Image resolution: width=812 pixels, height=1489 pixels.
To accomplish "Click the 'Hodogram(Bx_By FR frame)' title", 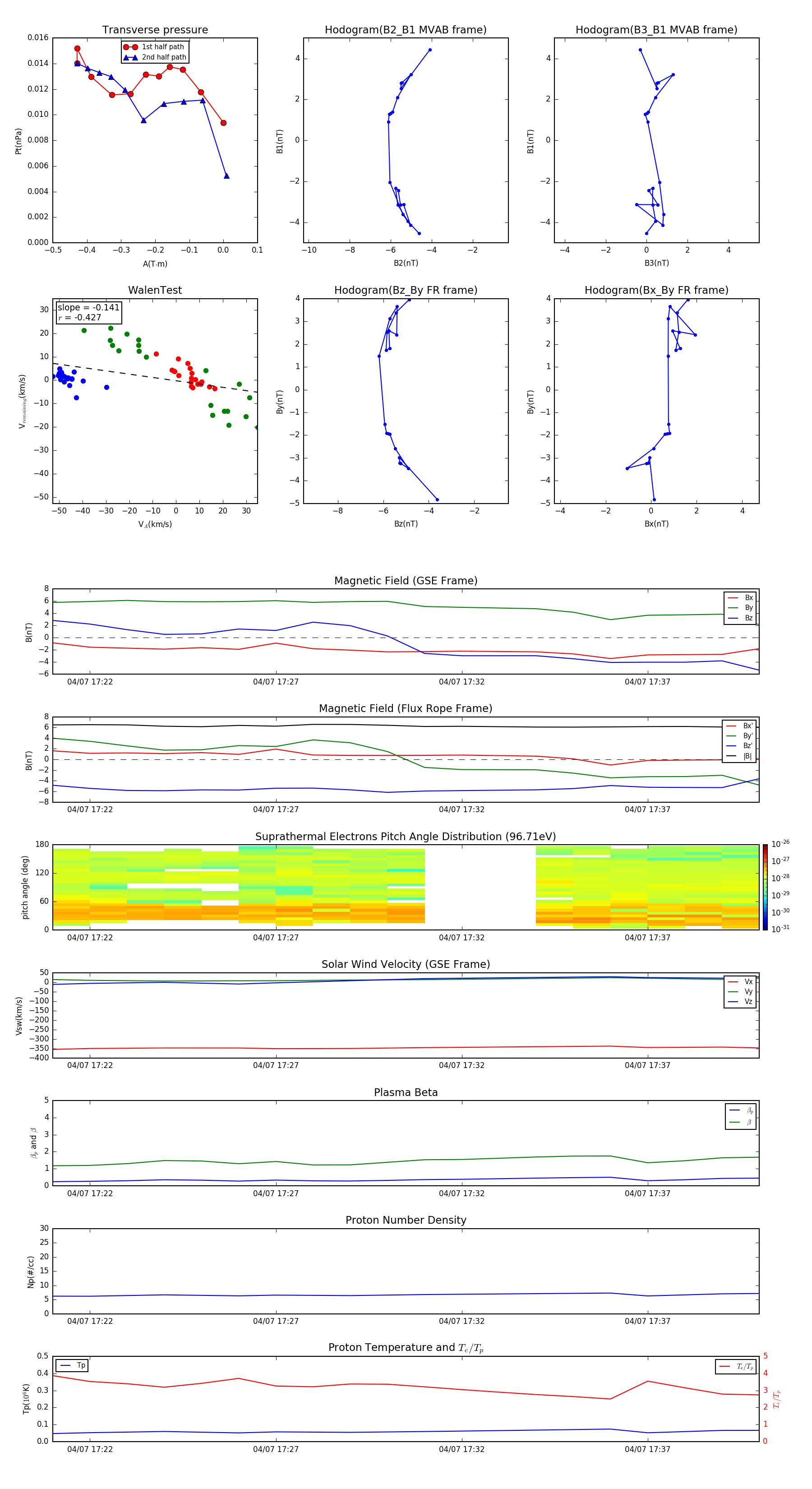I will 656,290.
